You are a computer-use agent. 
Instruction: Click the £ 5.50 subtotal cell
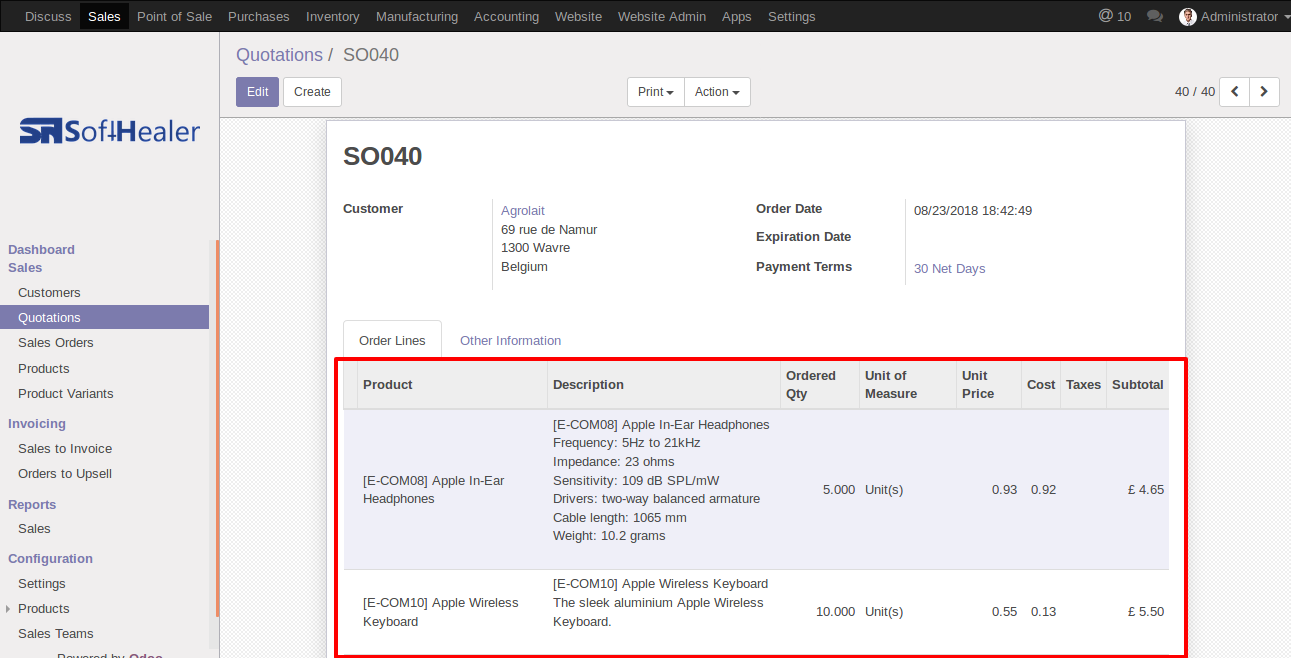[1138, 612]
